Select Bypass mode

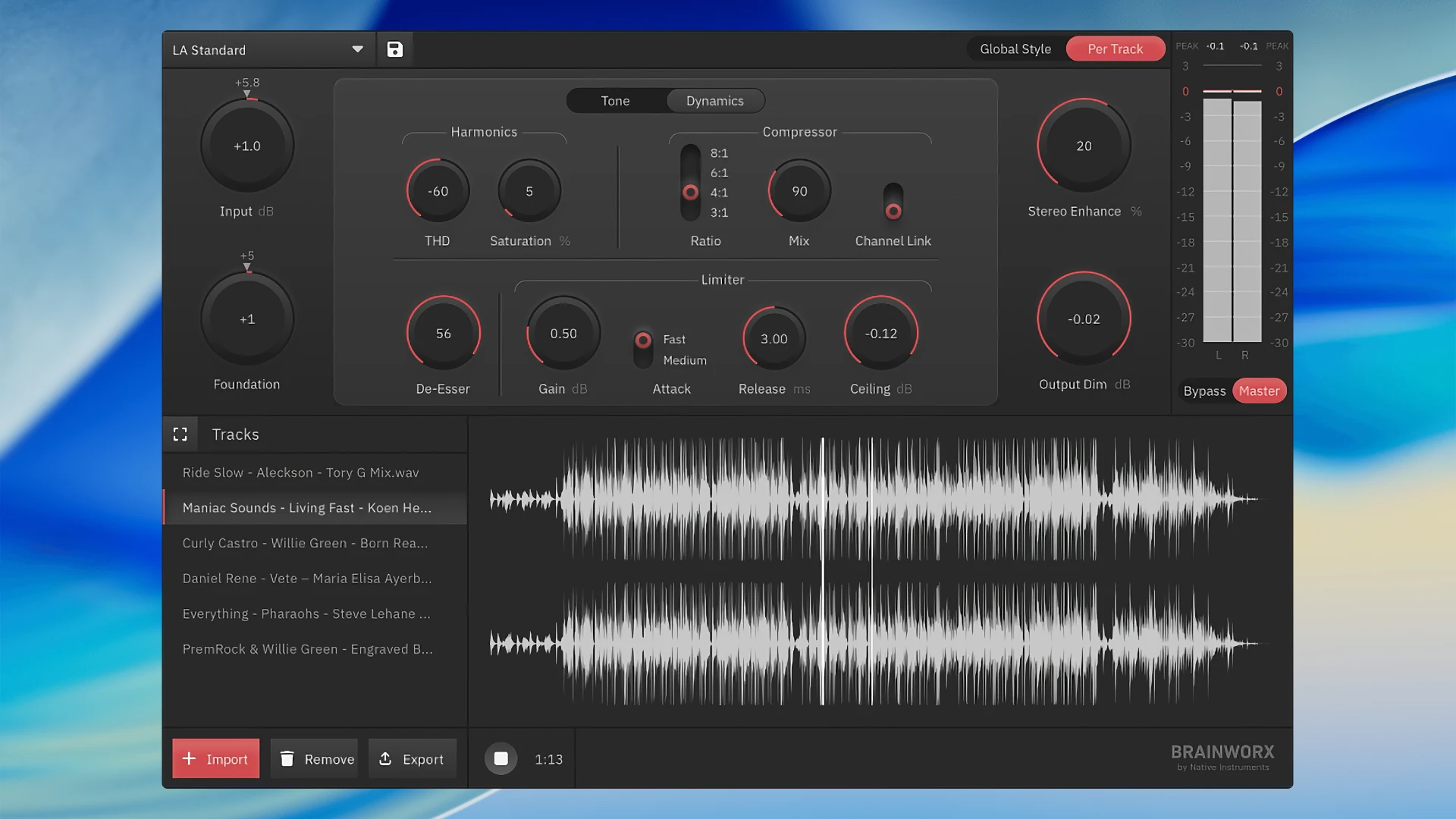[1204, 391]
